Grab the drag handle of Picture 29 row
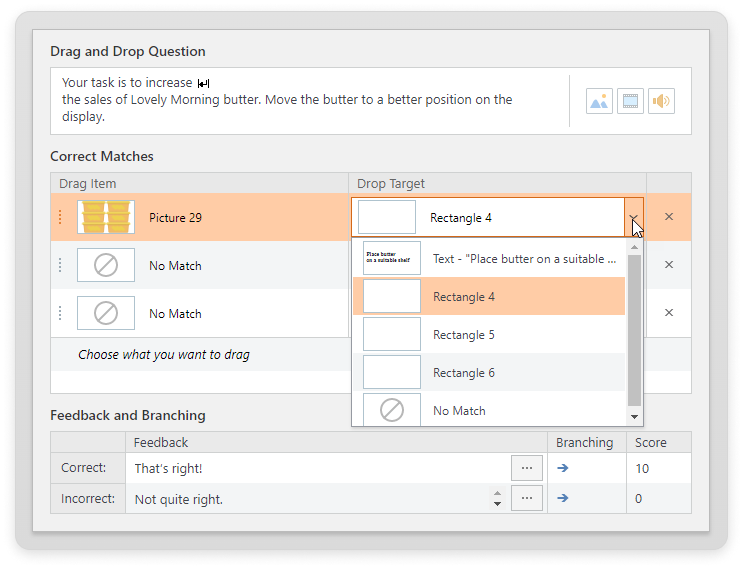The width and height of the screenshot is (743, 569). (x=60, y=217)
